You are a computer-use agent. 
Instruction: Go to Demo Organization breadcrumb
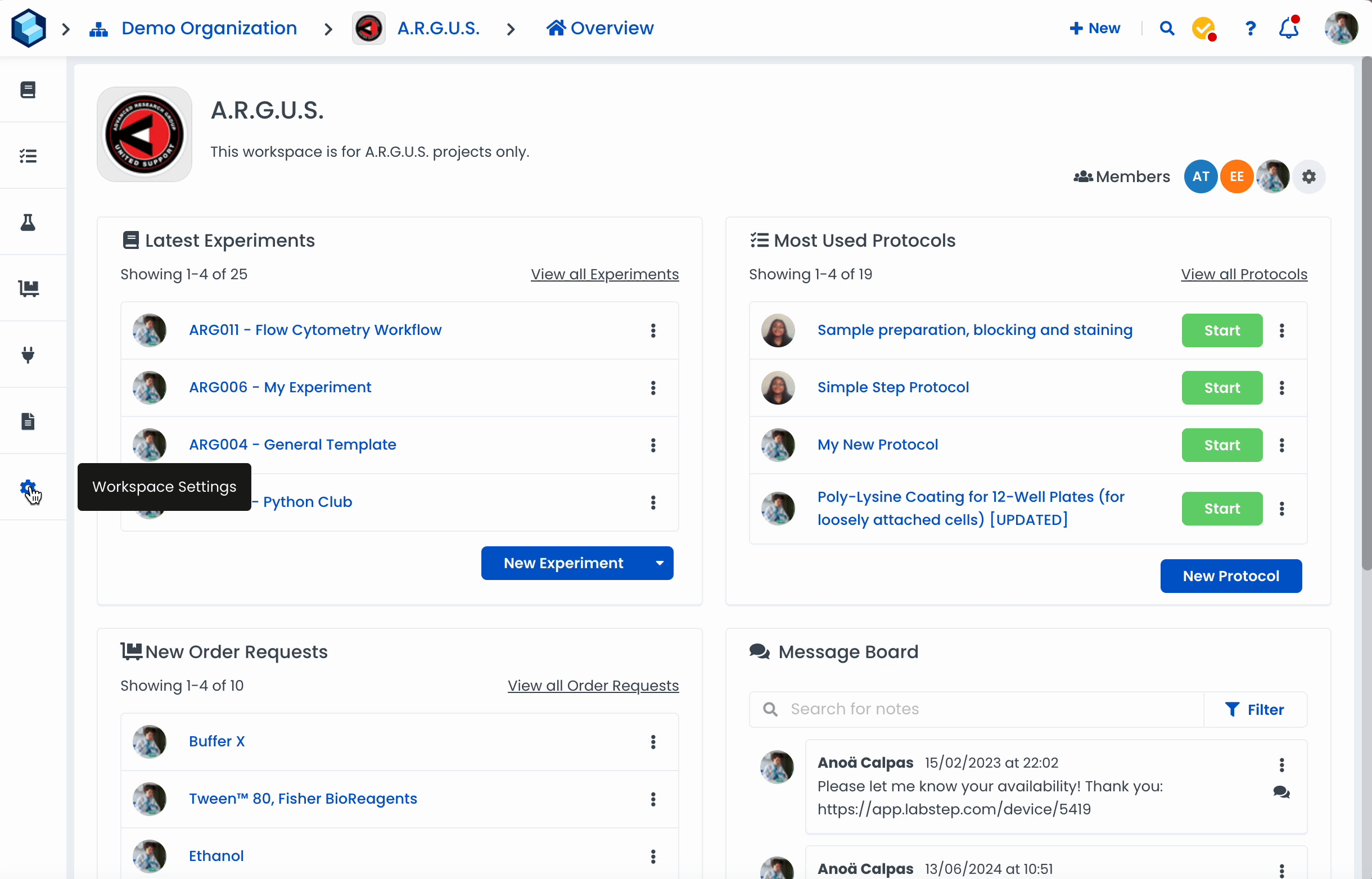click(x=209, y=28)
